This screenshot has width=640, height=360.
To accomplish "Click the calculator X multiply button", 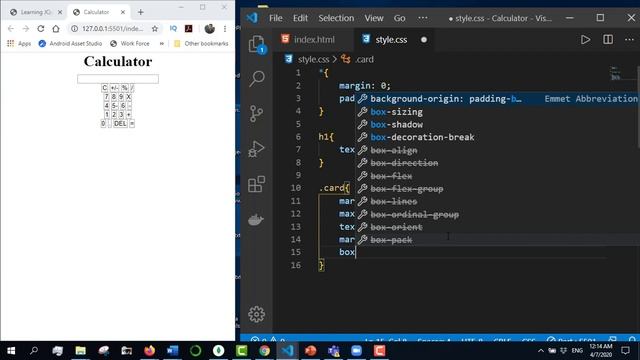I will (x=129, y=97).
